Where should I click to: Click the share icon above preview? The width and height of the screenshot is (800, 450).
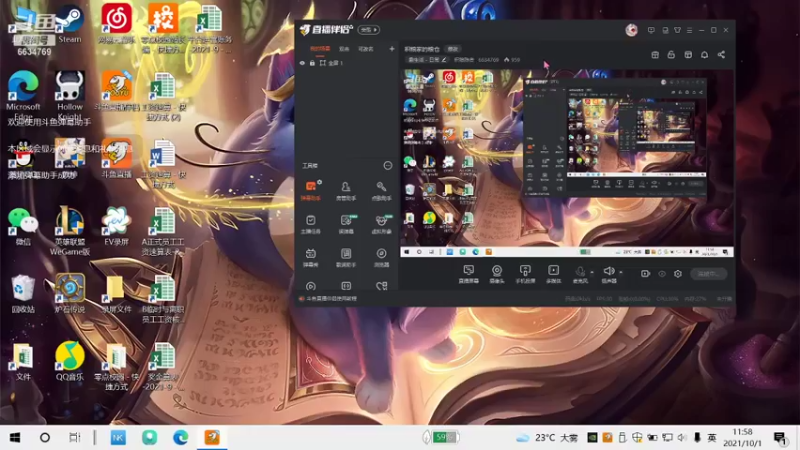721,55
